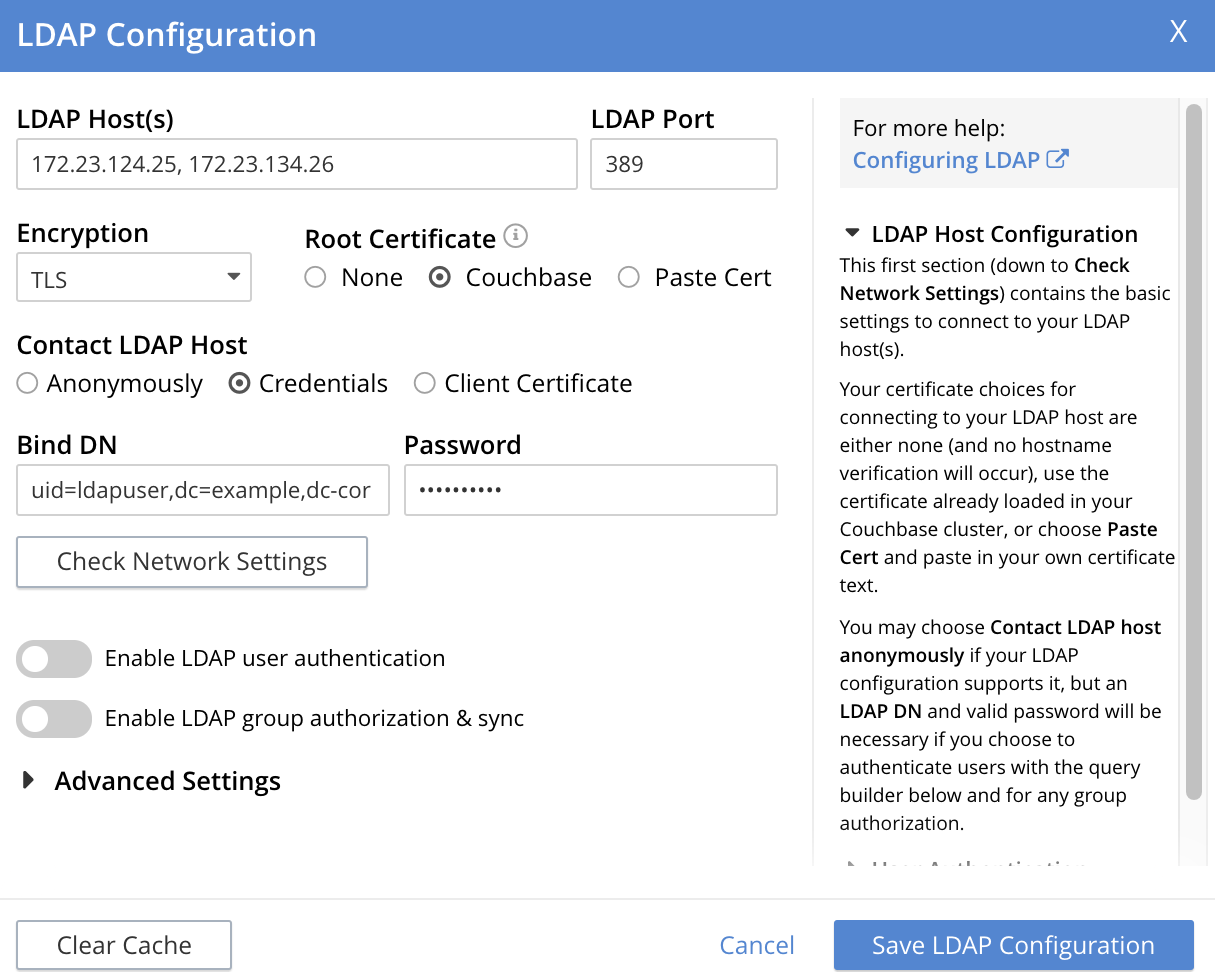Cancel the LDAP Configuration dialog

tap(757, 945)
